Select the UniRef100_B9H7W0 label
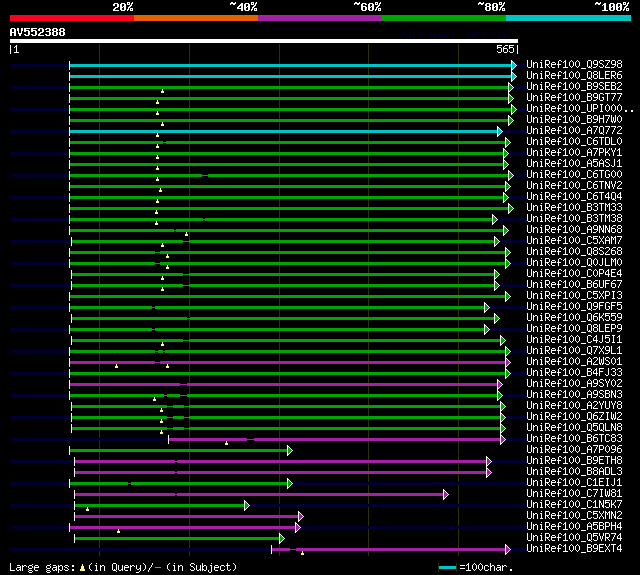Image resolution: width=640 pixels, height=575 pixels. 574,120
